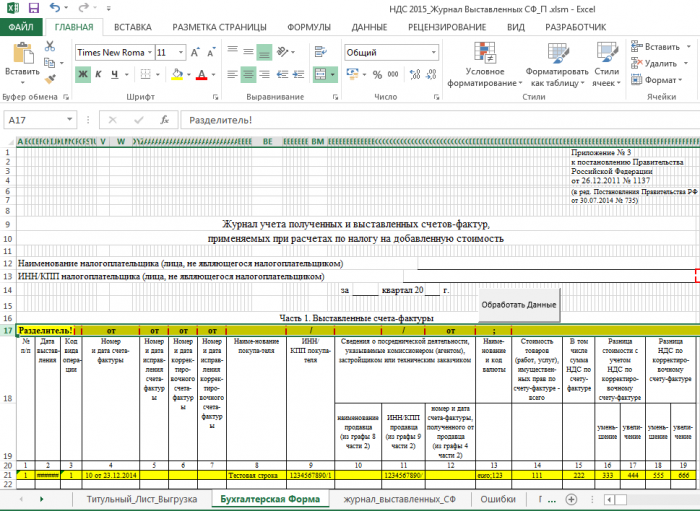Cut selection with the scissors icon
The image size is (700, 511).
point(50,46)
